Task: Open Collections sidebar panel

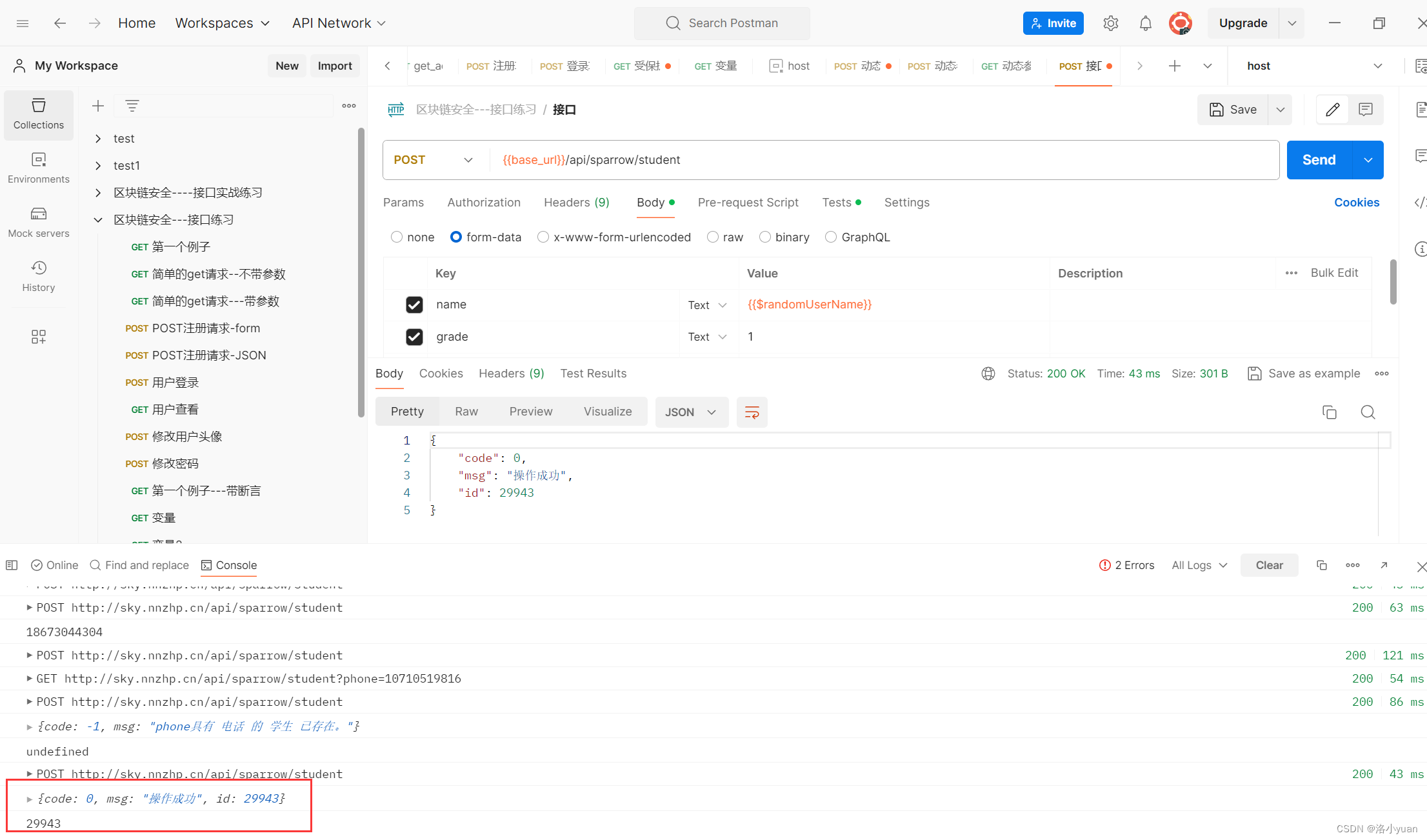Action: (x=39, y=114)
